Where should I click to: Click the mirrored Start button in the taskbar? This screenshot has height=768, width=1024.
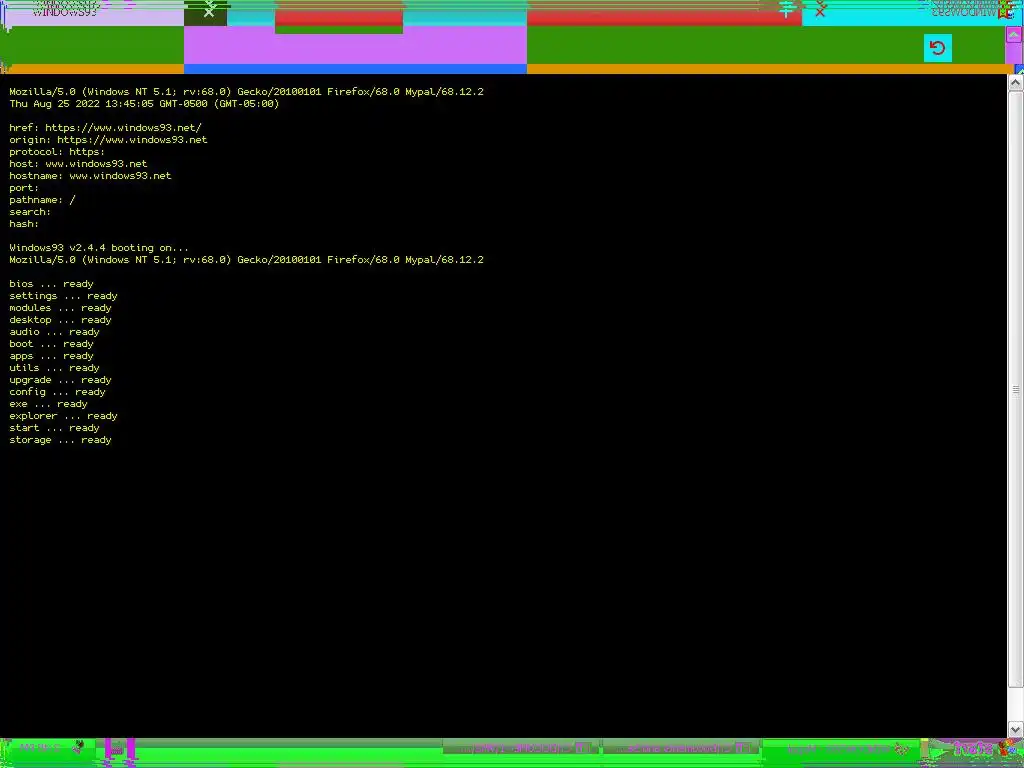coord(975,748)
